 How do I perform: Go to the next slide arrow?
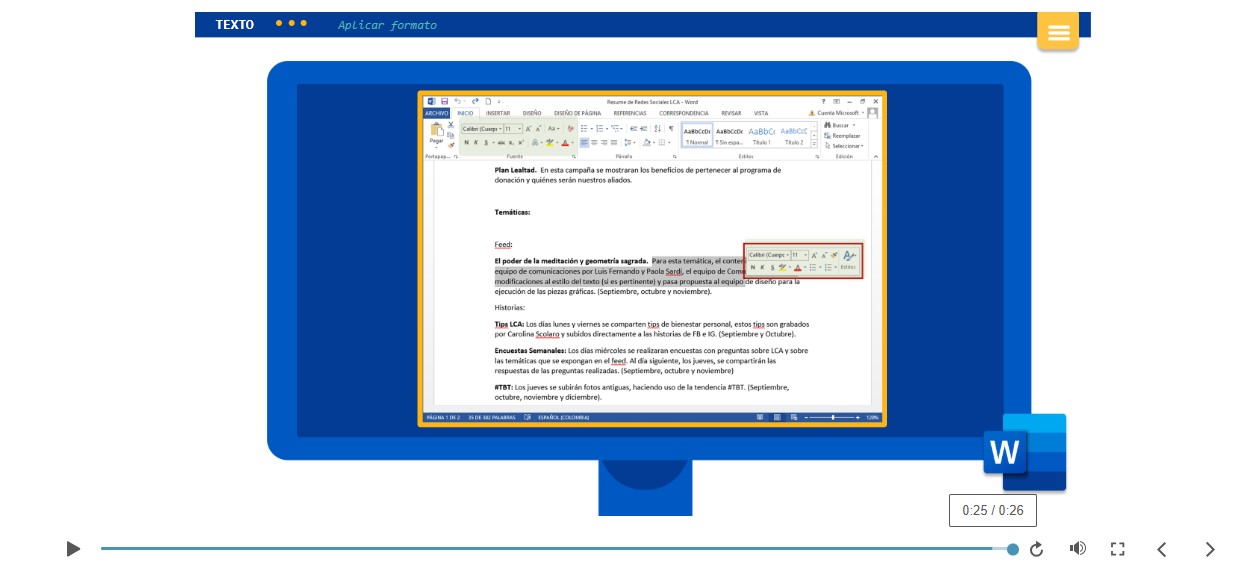(x=1209, y=549)
